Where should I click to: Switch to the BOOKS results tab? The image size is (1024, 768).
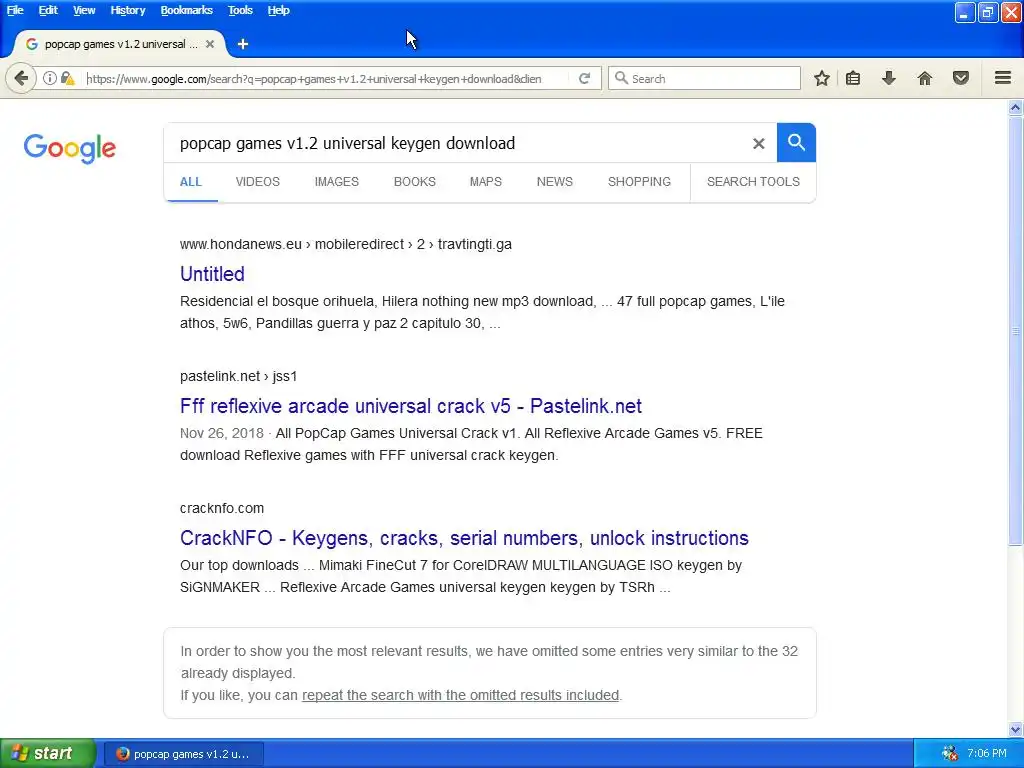(414, 182)
